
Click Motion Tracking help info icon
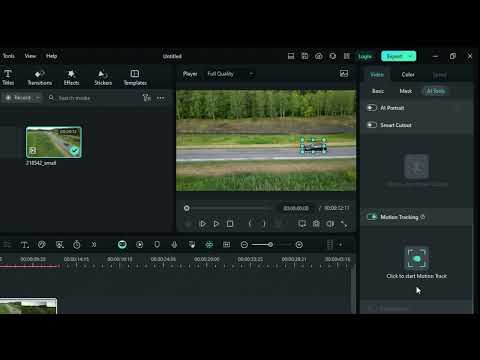(423, 217)
